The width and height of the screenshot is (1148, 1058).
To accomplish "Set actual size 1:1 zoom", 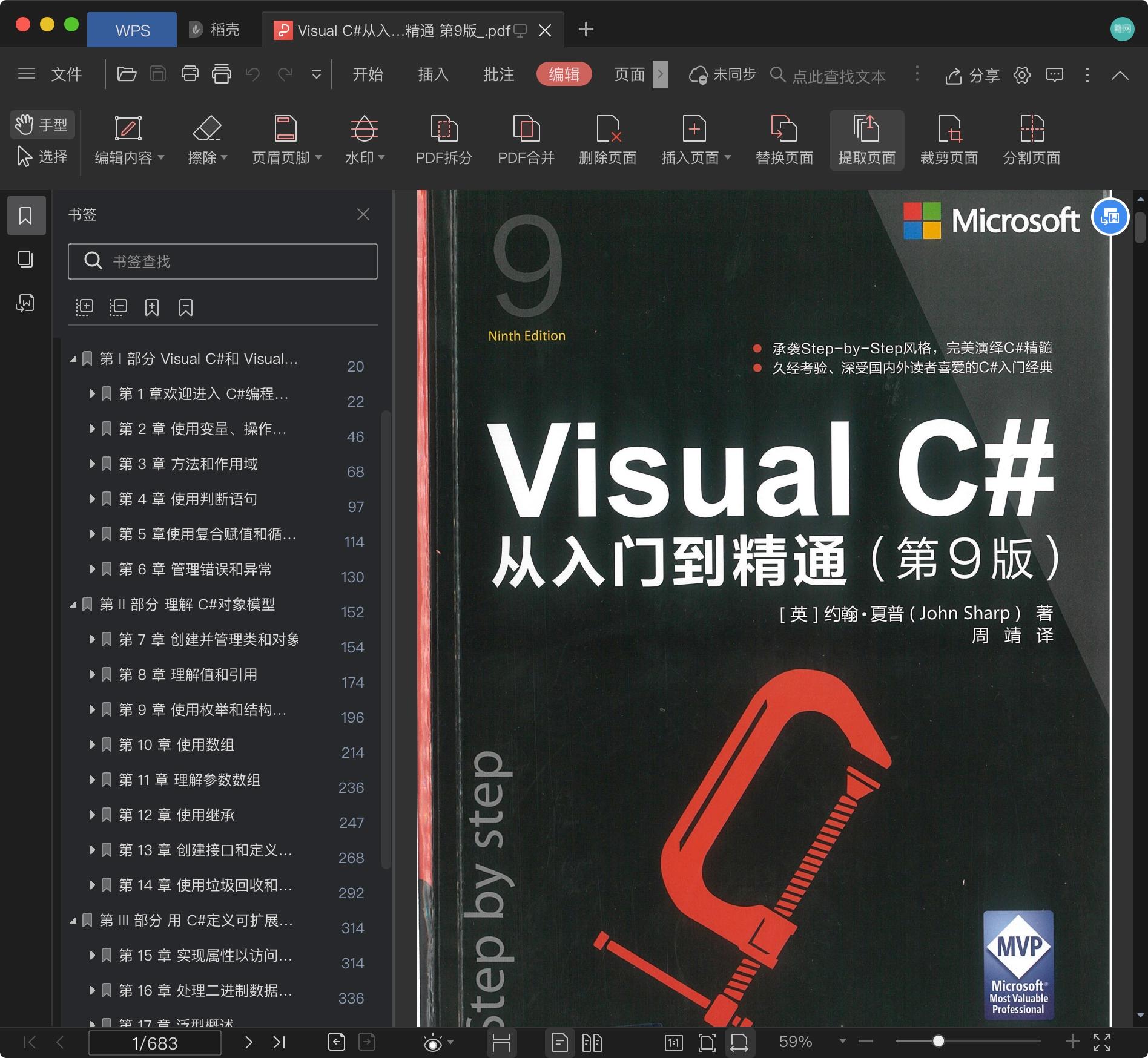I will coord(673,1042).
